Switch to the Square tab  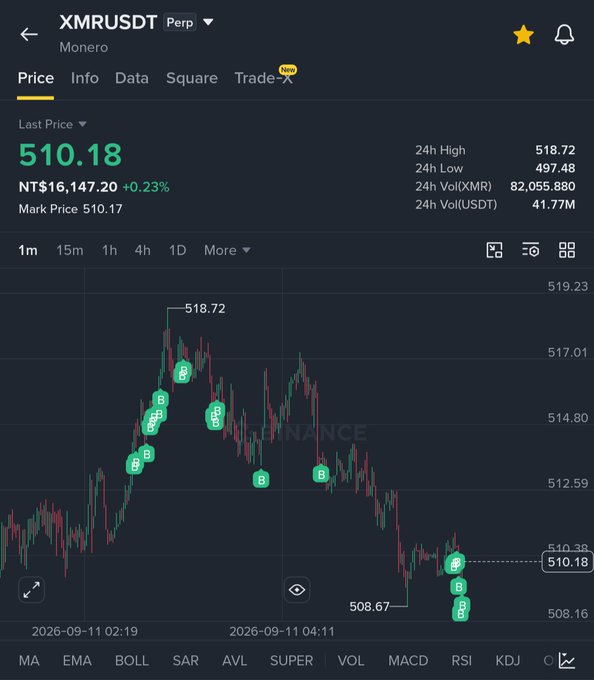(192, 78)
